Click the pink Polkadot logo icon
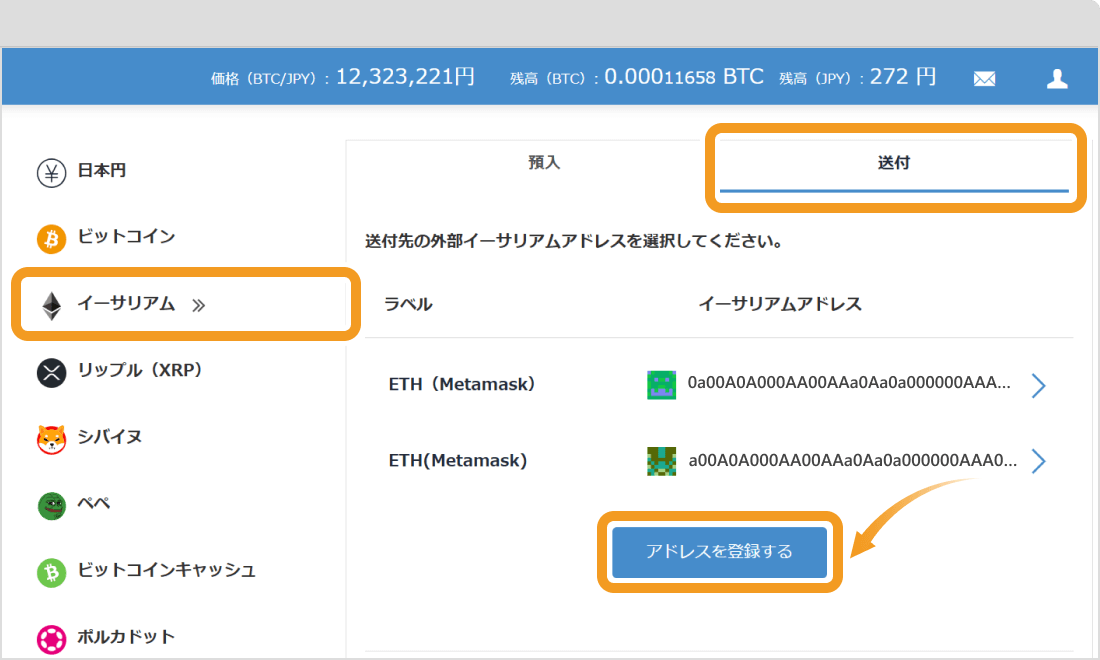This screenshot has width=1100, height=660. click(x=51, y=639)
